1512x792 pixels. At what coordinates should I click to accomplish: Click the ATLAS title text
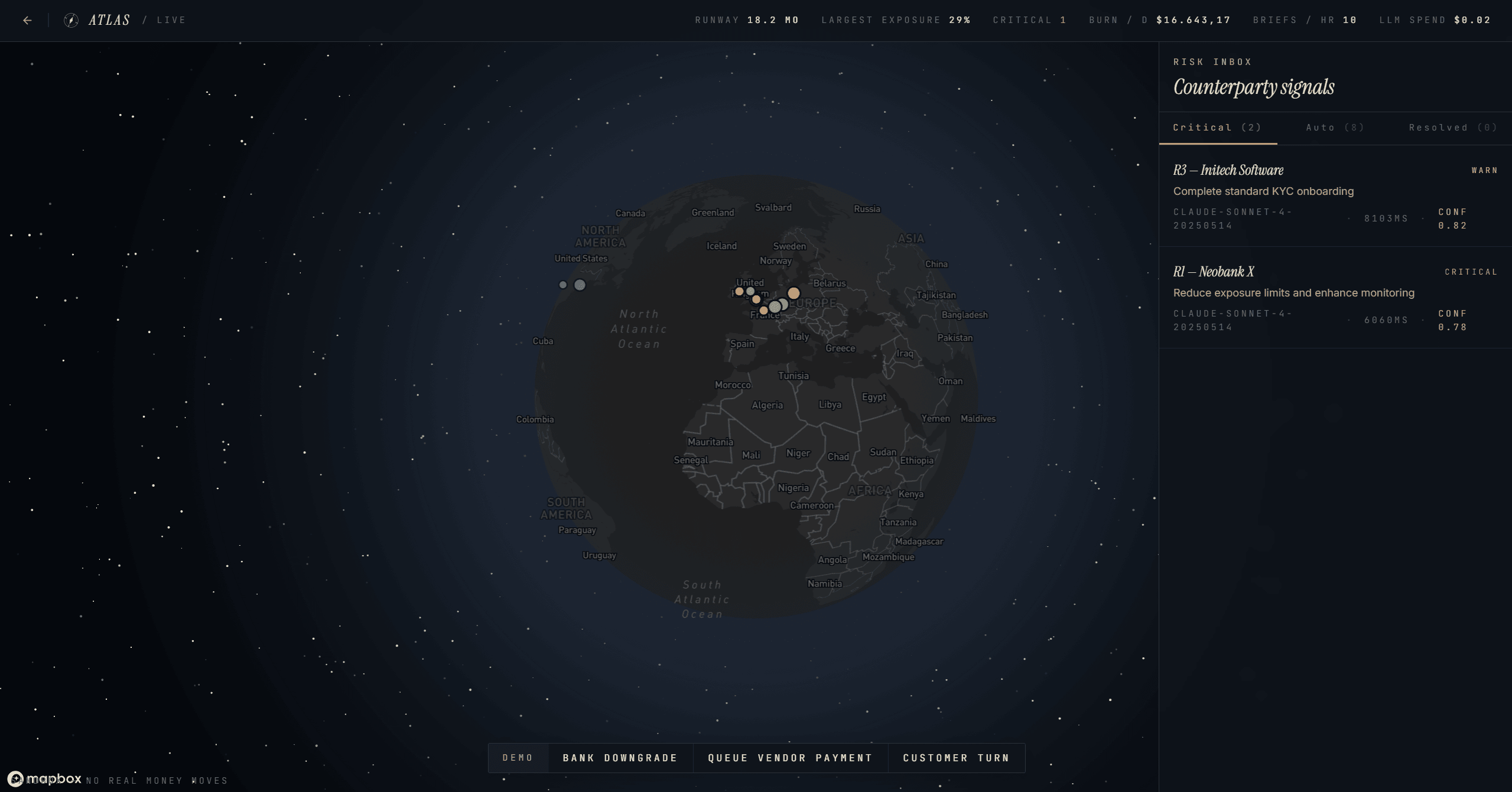(109, 20)
